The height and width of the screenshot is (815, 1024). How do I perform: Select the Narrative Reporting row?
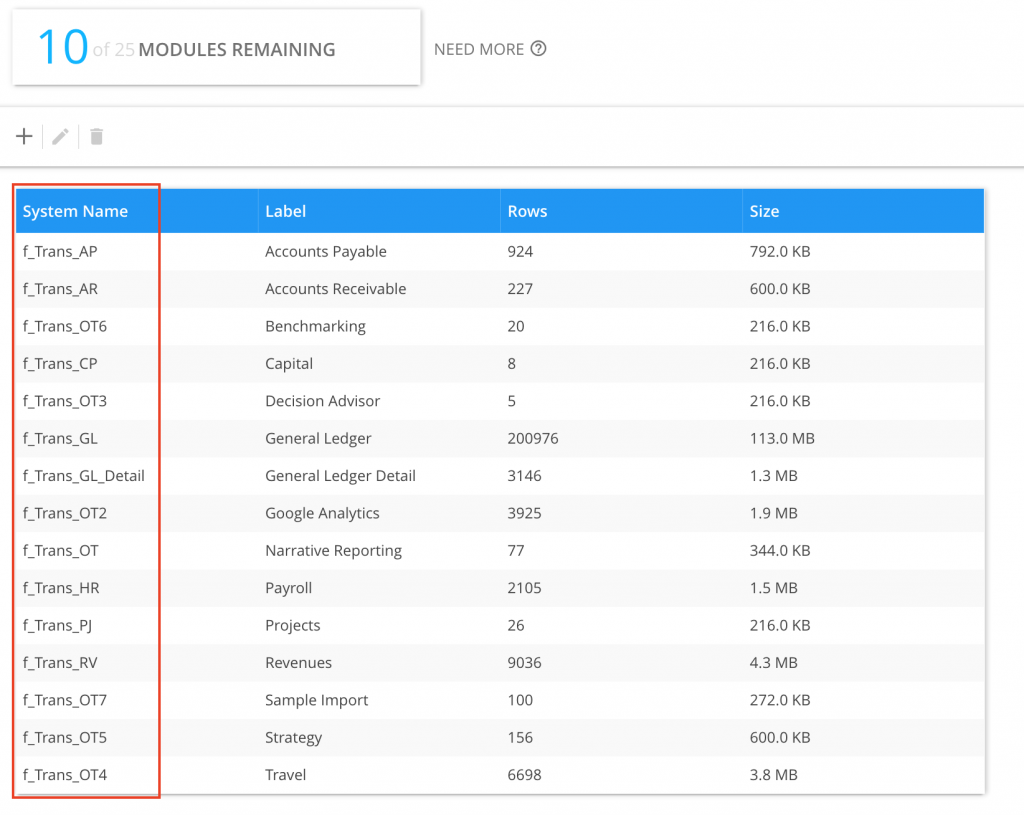[x=333, y=551]
